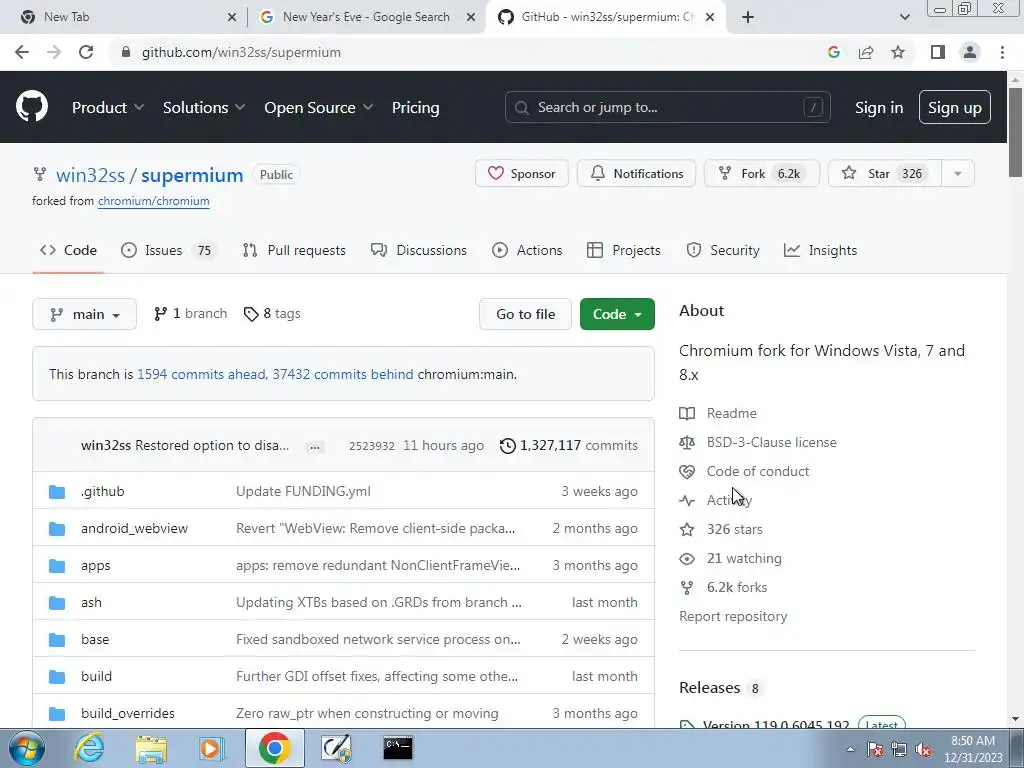
Task: Switch to the New Year's Eve Google Search tab
Action: (x=366, y=17)
